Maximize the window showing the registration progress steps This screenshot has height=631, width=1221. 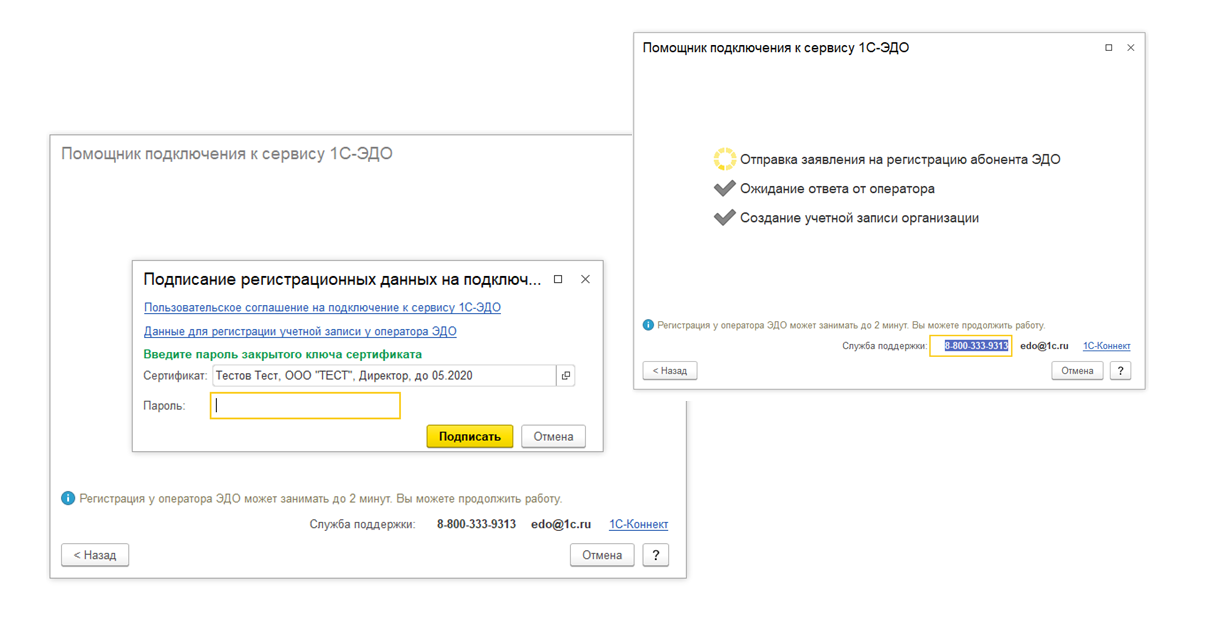coord(1108,48)
